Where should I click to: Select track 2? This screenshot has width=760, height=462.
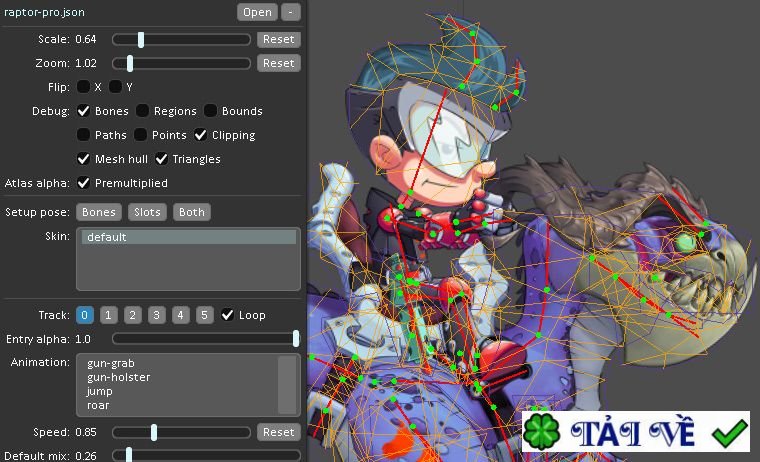[132, 315]
